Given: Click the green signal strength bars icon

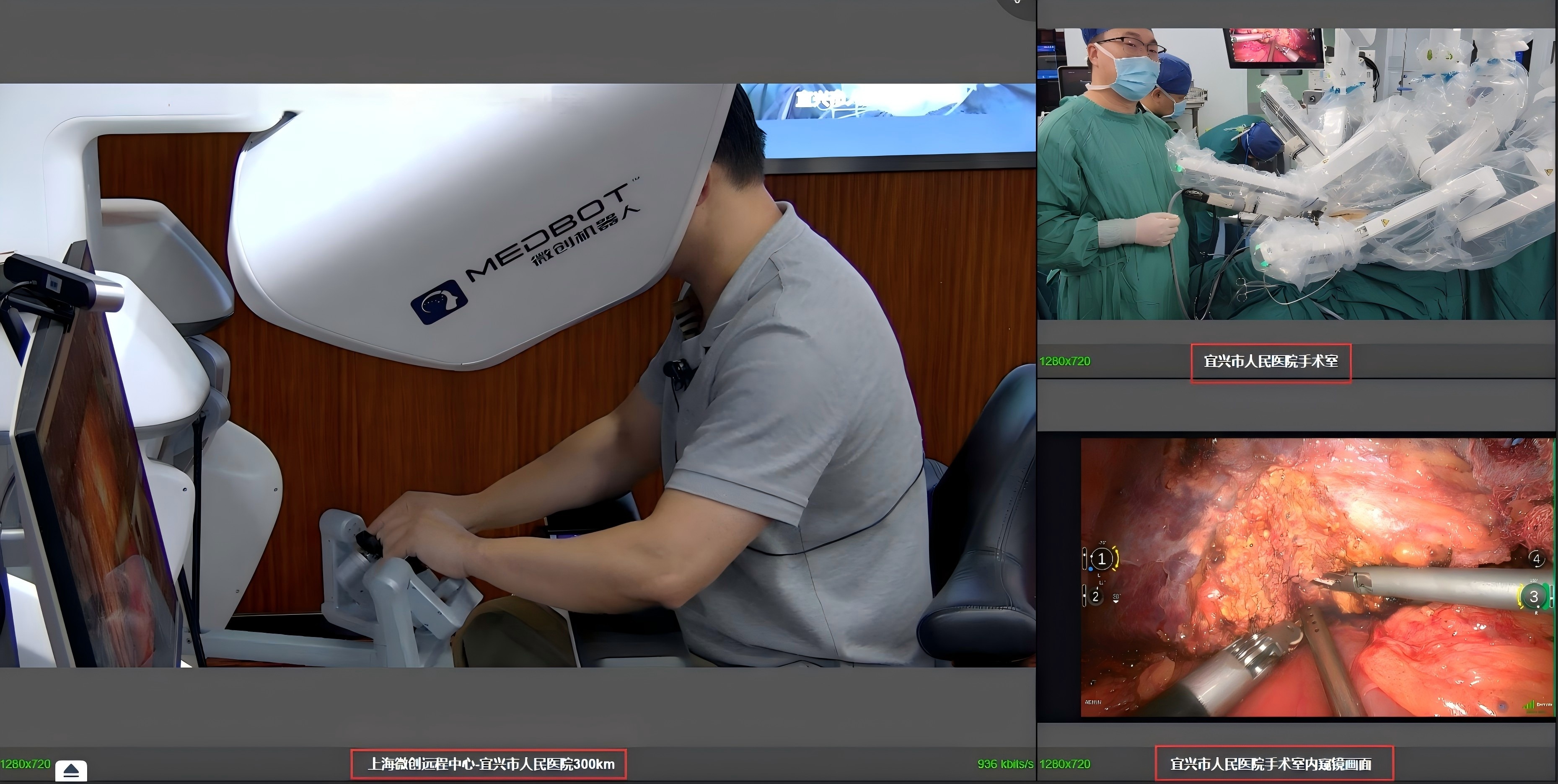Looking at the screenshot, I should pyautogui.click(x=1529, y=705).
